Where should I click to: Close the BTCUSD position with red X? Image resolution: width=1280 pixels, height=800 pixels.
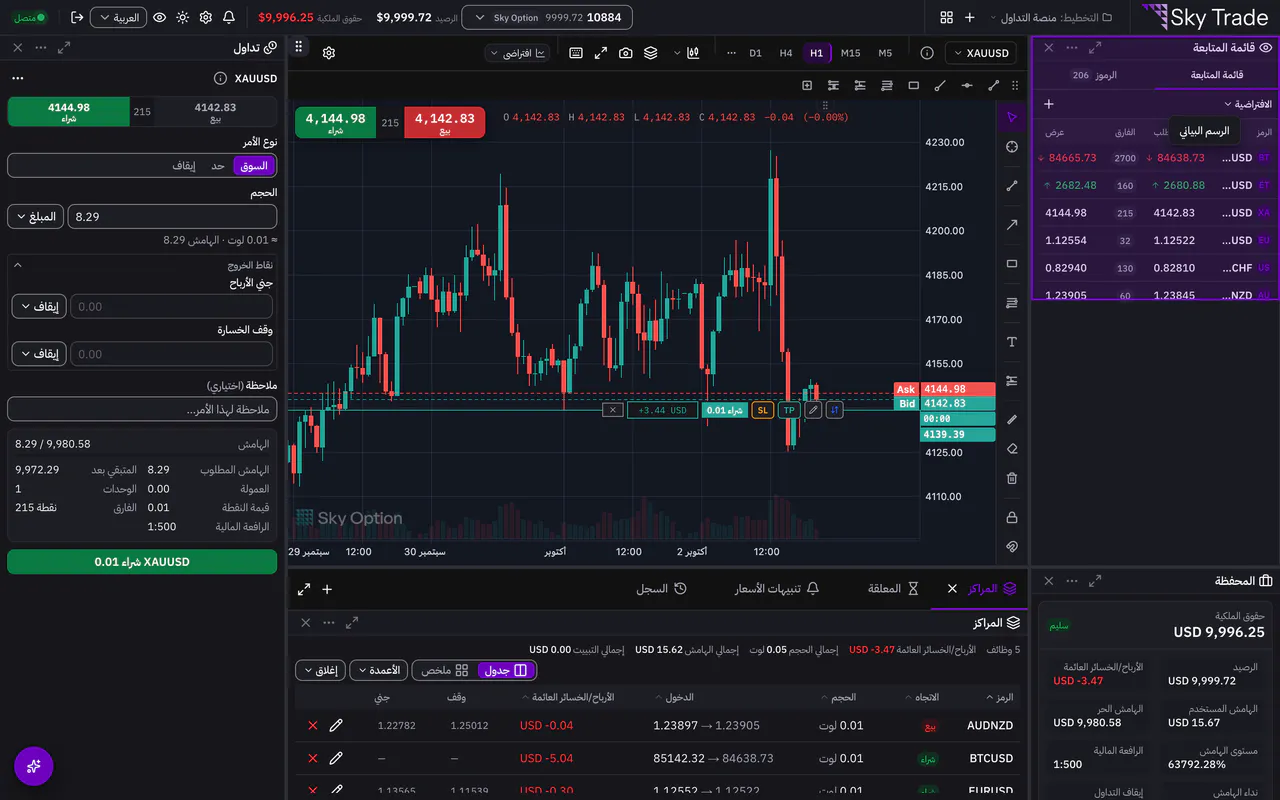point(313,759)
